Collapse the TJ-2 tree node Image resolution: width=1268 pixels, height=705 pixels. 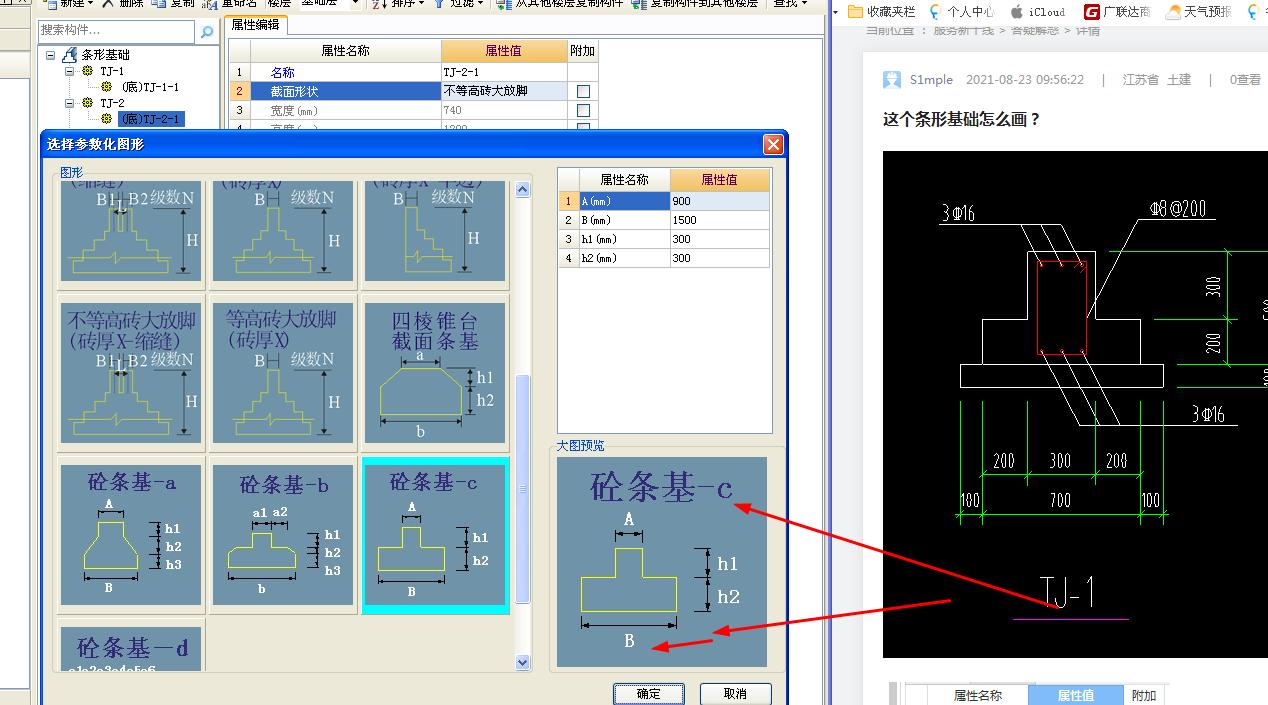point(70,103)
